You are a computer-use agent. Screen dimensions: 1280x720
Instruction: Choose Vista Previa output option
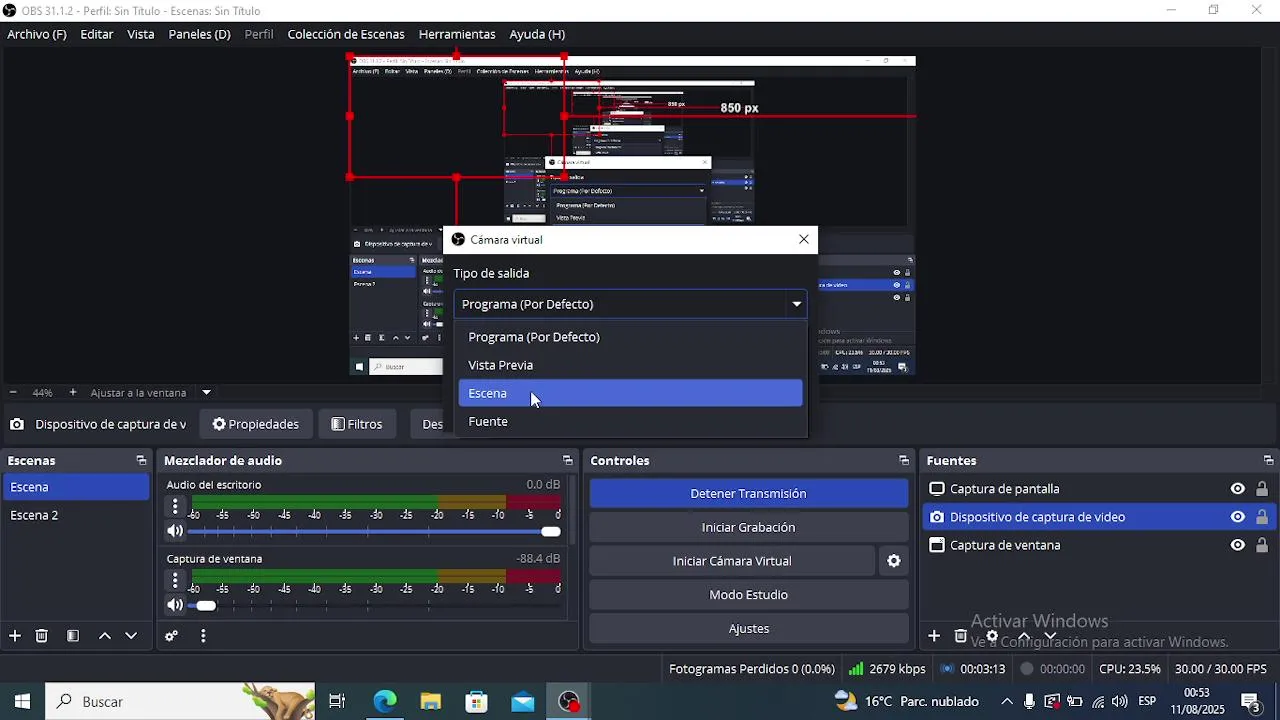630,365
